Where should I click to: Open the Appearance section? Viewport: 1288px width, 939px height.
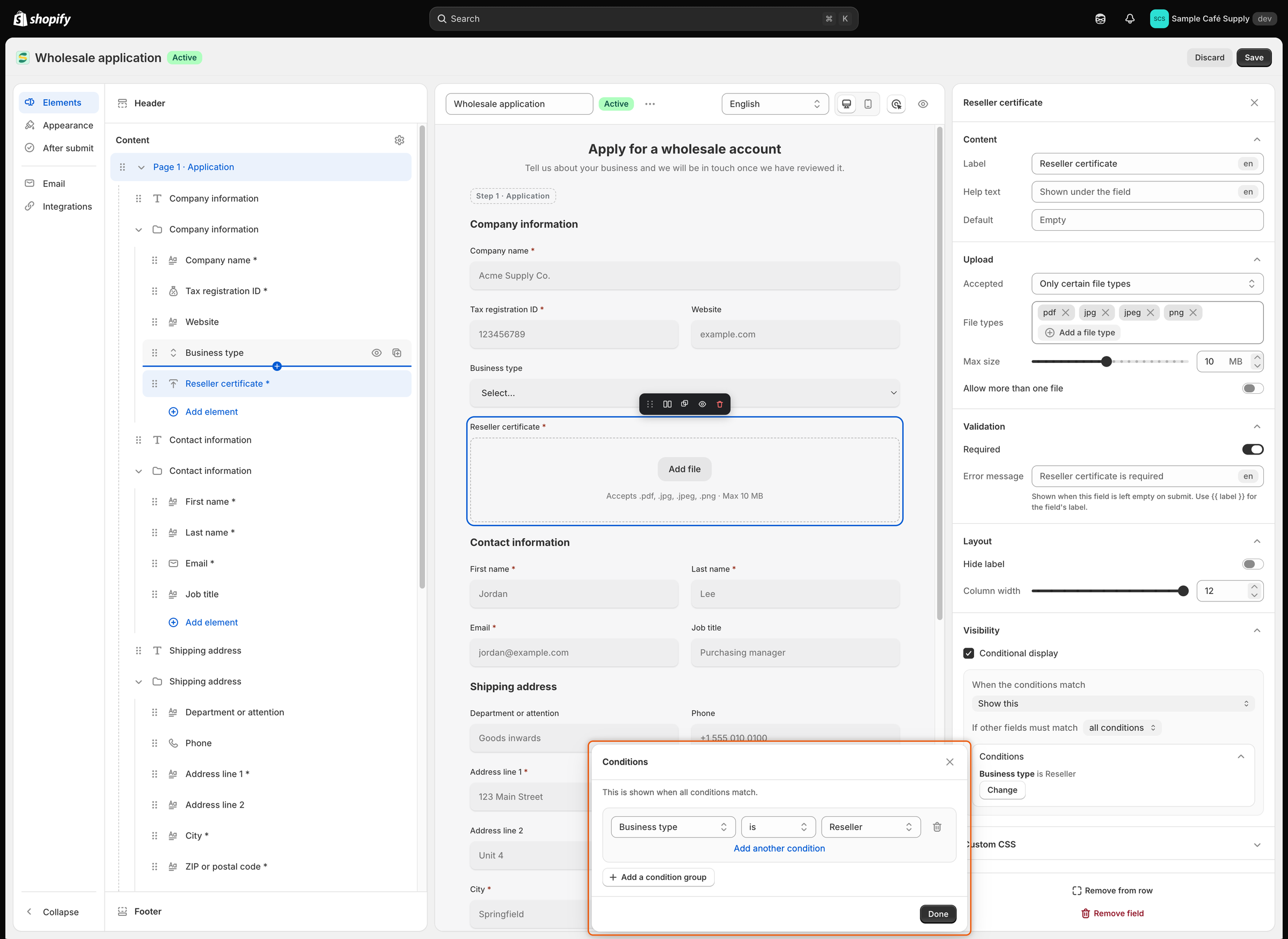(x=59, y=125)
